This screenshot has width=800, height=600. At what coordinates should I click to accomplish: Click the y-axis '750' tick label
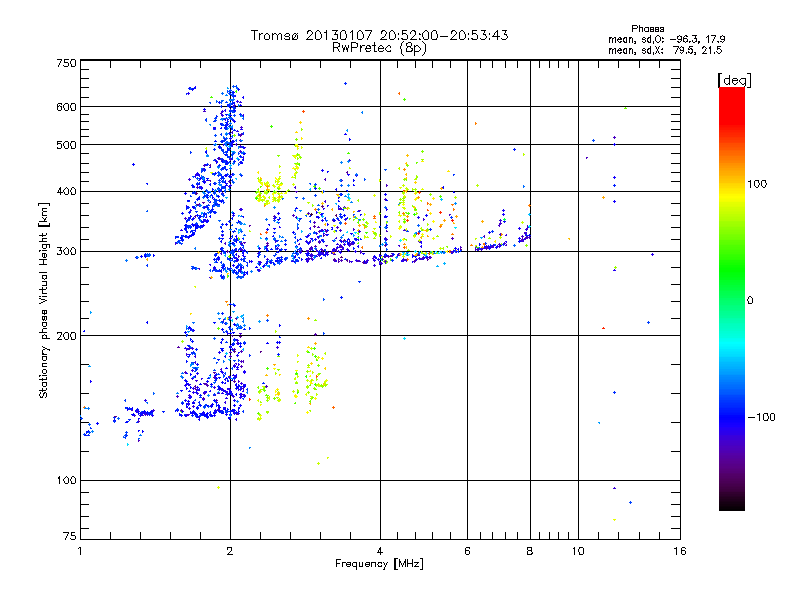click(x=66, y=63)
